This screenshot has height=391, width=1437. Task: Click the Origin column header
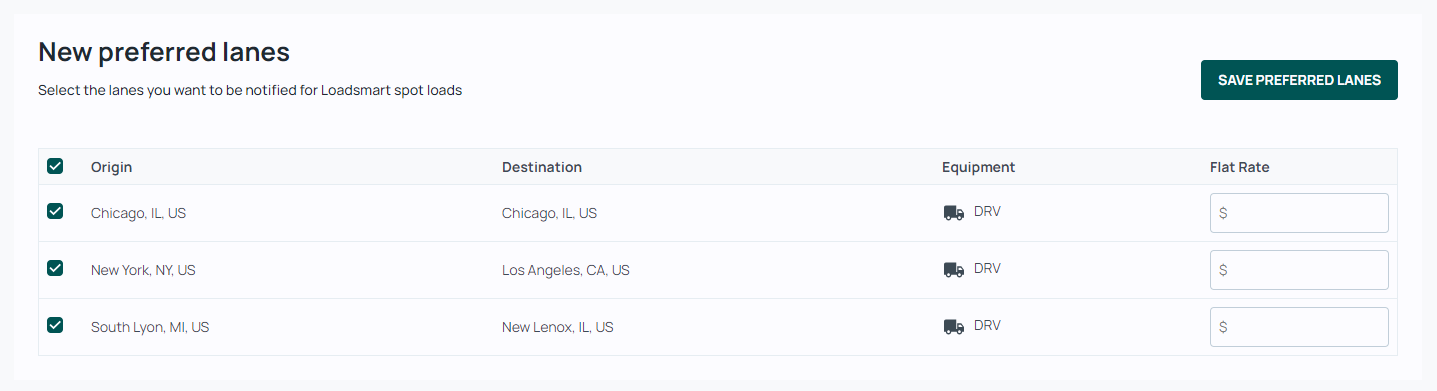(x=111, y=167)
